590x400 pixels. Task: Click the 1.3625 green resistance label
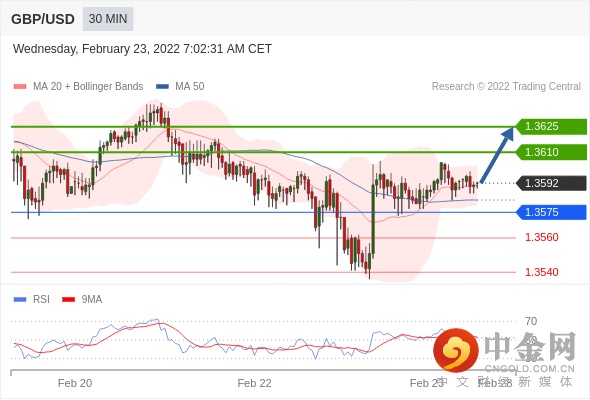[551, 126]
